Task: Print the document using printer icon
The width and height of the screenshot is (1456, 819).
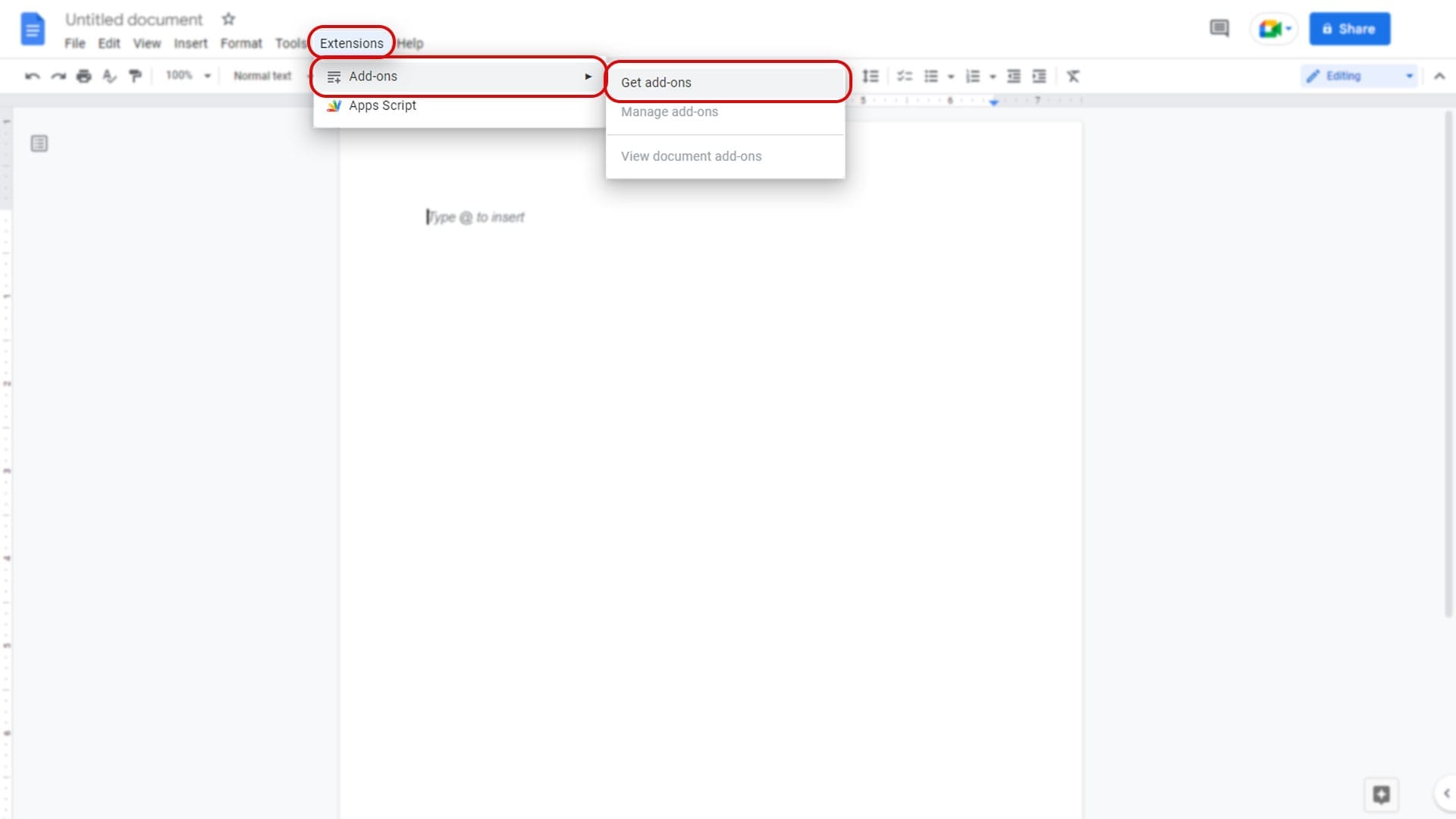Action: pyautogui.click(x=84, y=76)
